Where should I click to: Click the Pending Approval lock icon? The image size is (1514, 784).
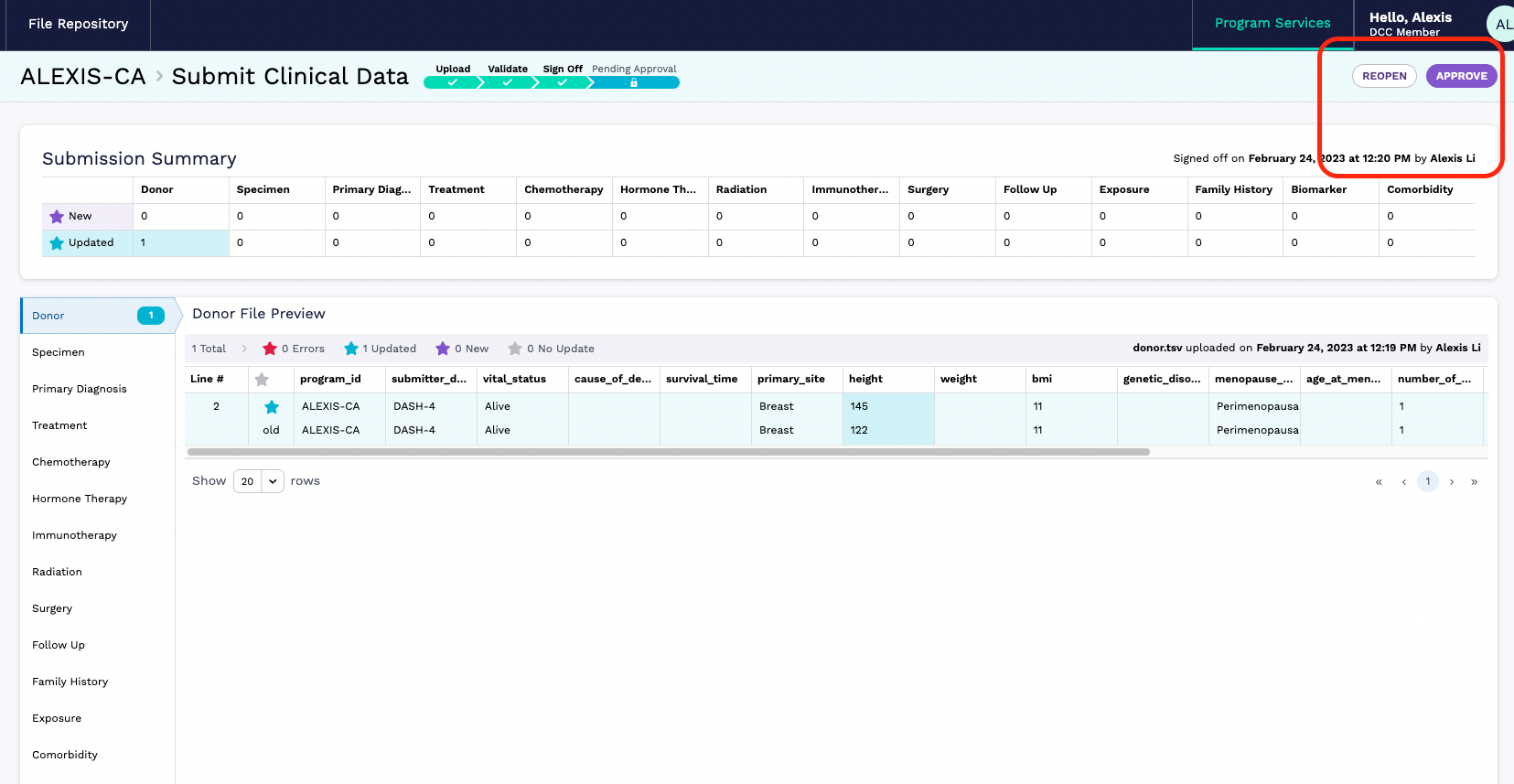tap(634, 82)
